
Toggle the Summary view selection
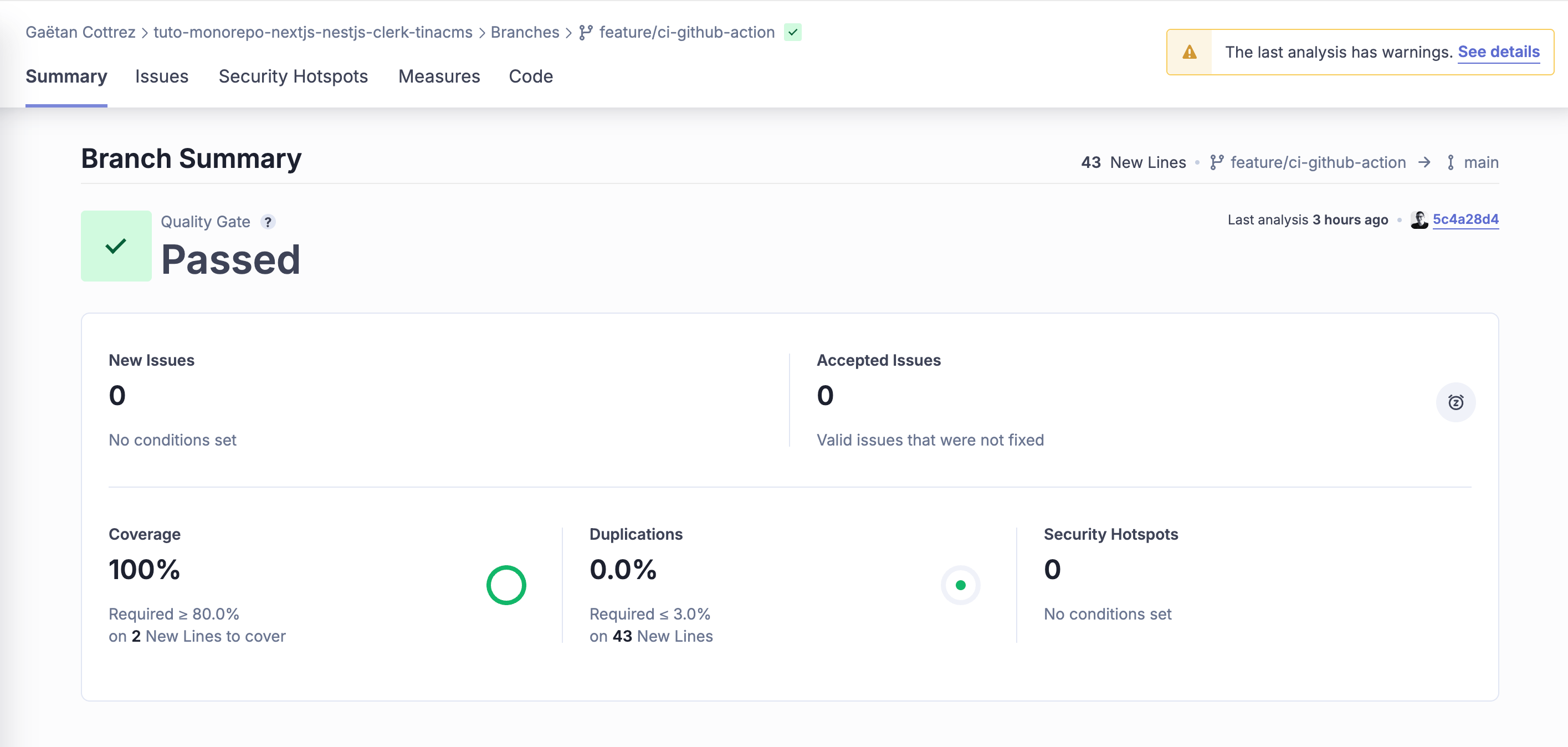pyautogui.click(x=66, y=77)
